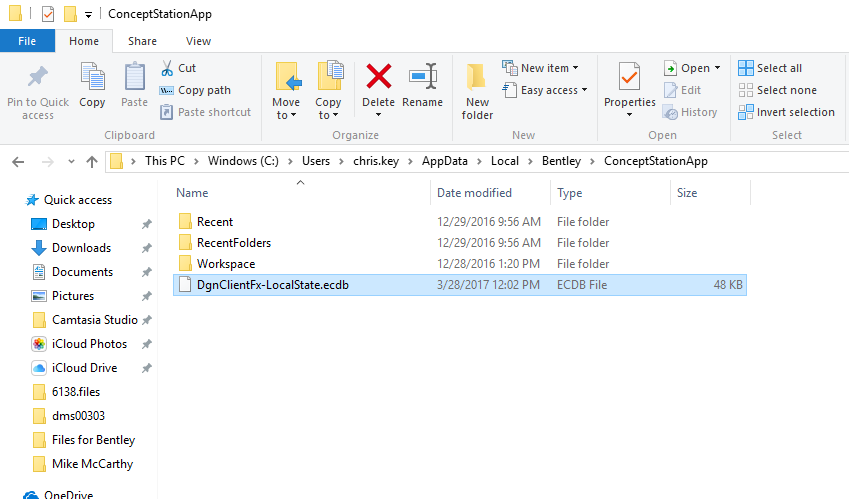
Task: Expand chevron after Local in address bar
Action: [530, 161]
